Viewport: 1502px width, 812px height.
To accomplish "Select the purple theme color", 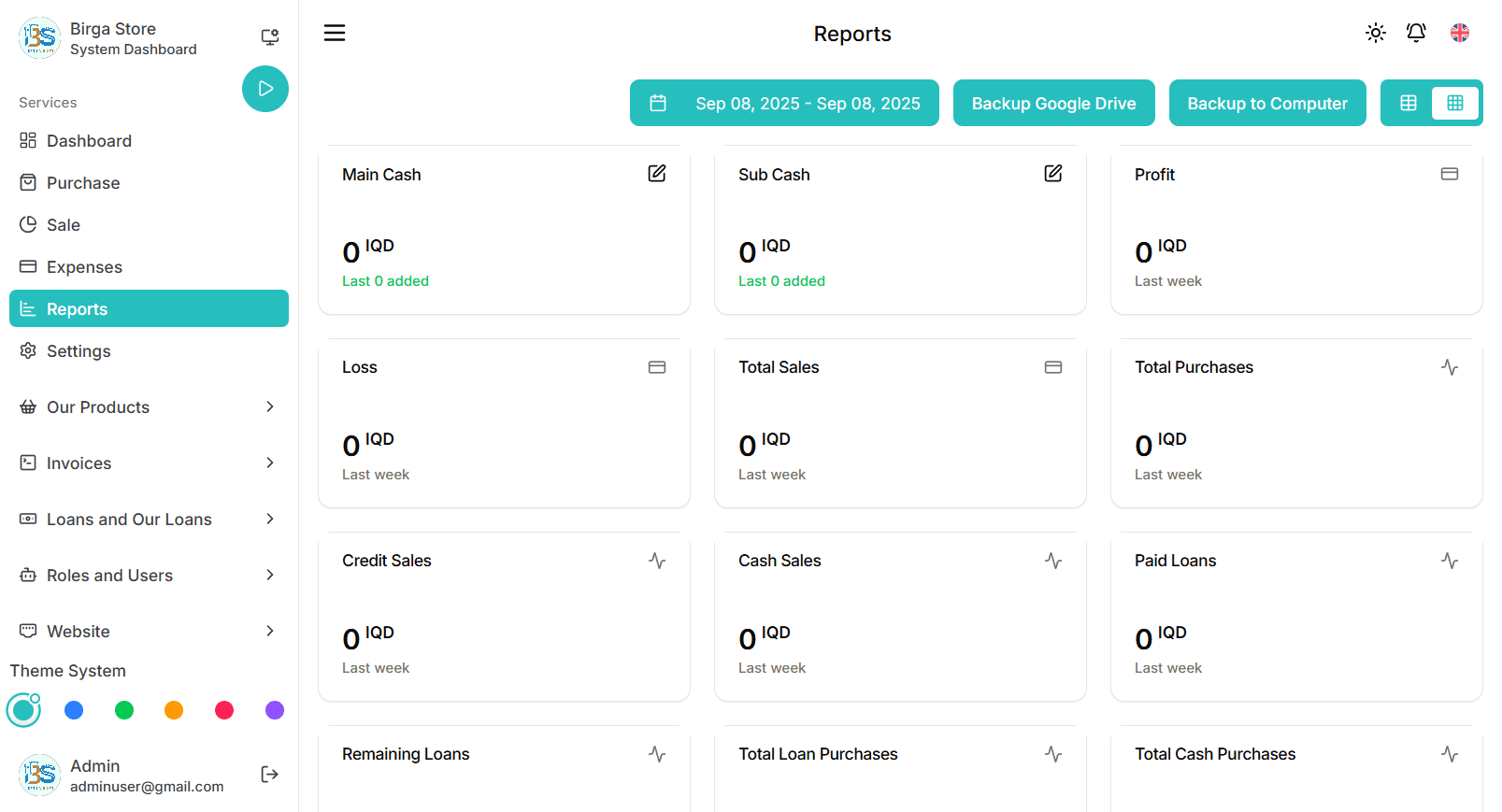I will (x=275, y=710).
